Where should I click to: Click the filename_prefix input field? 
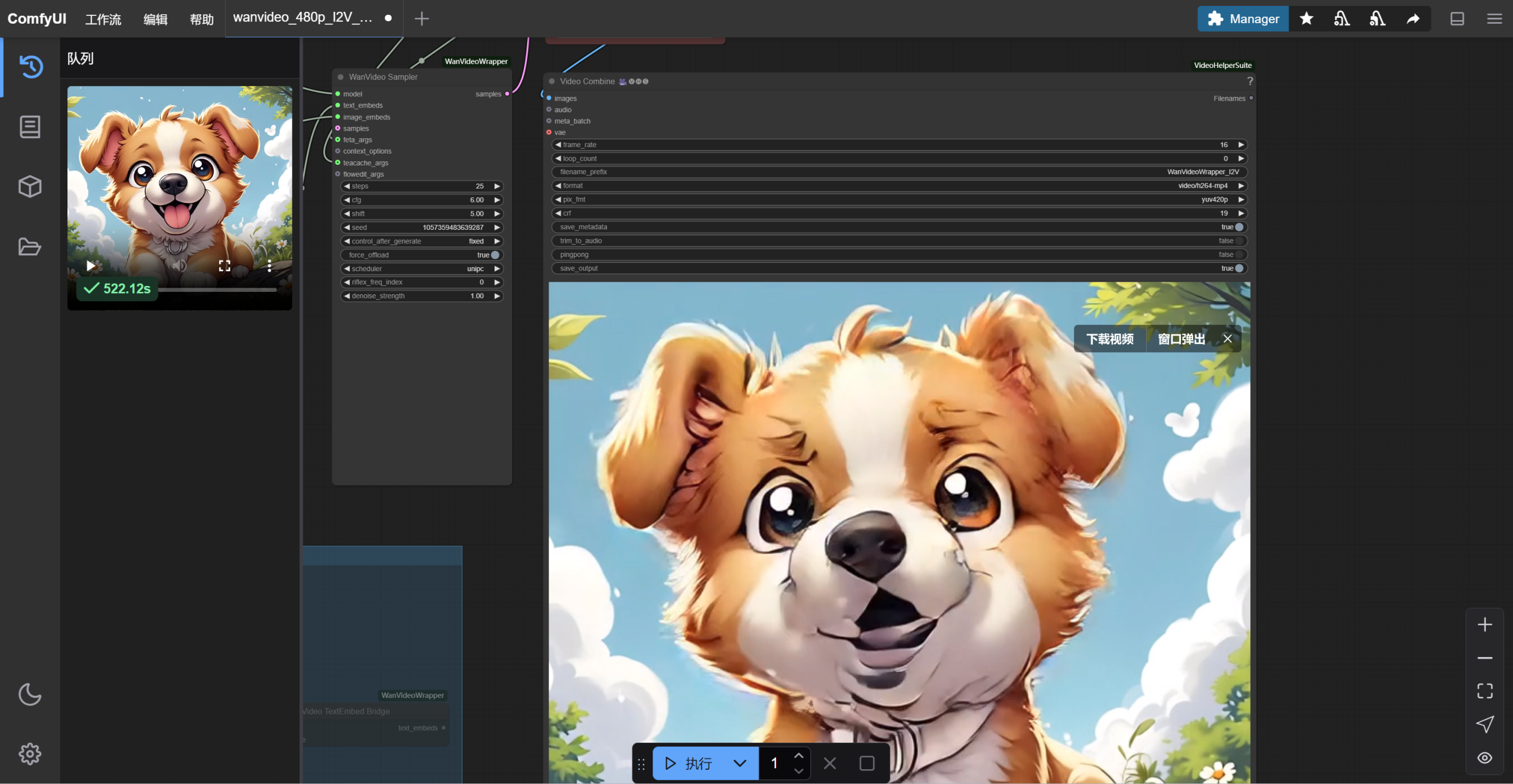pos(898,172)
